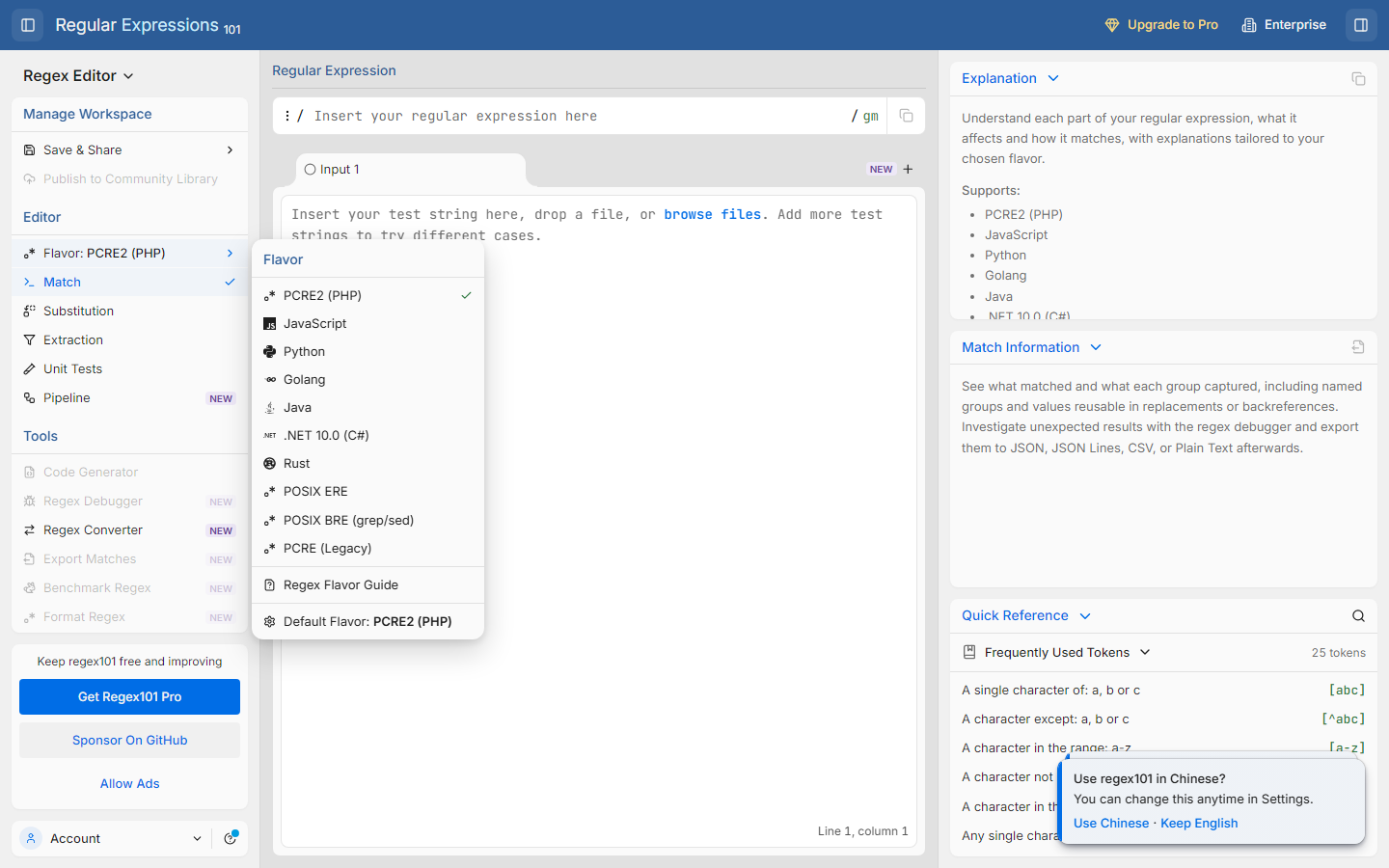
Task: Select the .NET 10.0 (C#) flavor
Action: [x=368, y=436]
